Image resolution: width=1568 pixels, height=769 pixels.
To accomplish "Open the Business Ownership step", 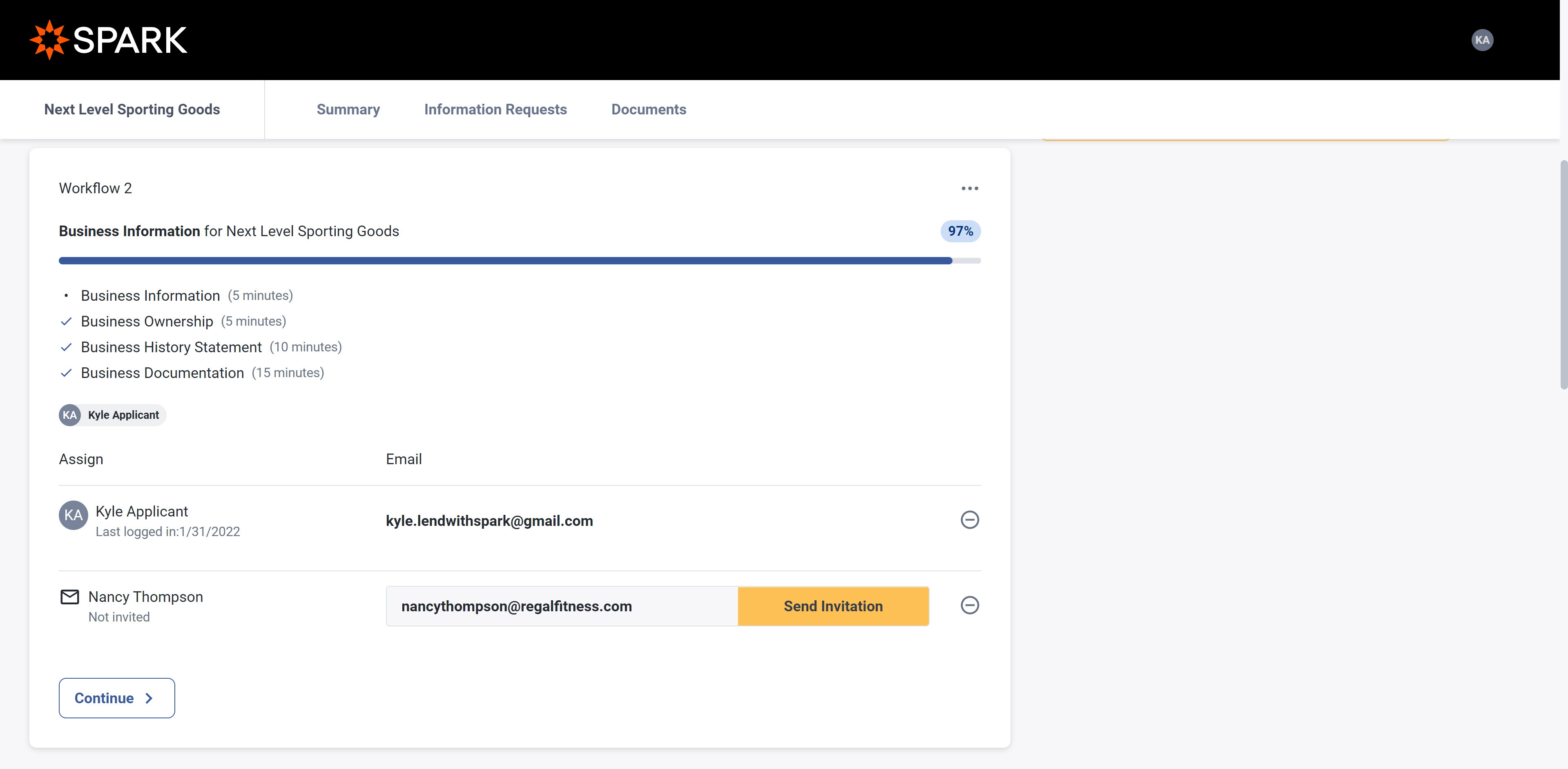I will [x=147, y=322].
